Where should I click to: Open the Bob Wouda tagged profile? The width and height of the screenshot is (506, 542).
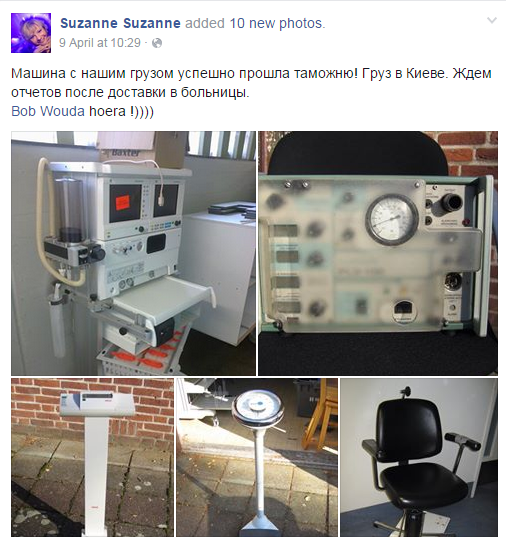point(48,111)
